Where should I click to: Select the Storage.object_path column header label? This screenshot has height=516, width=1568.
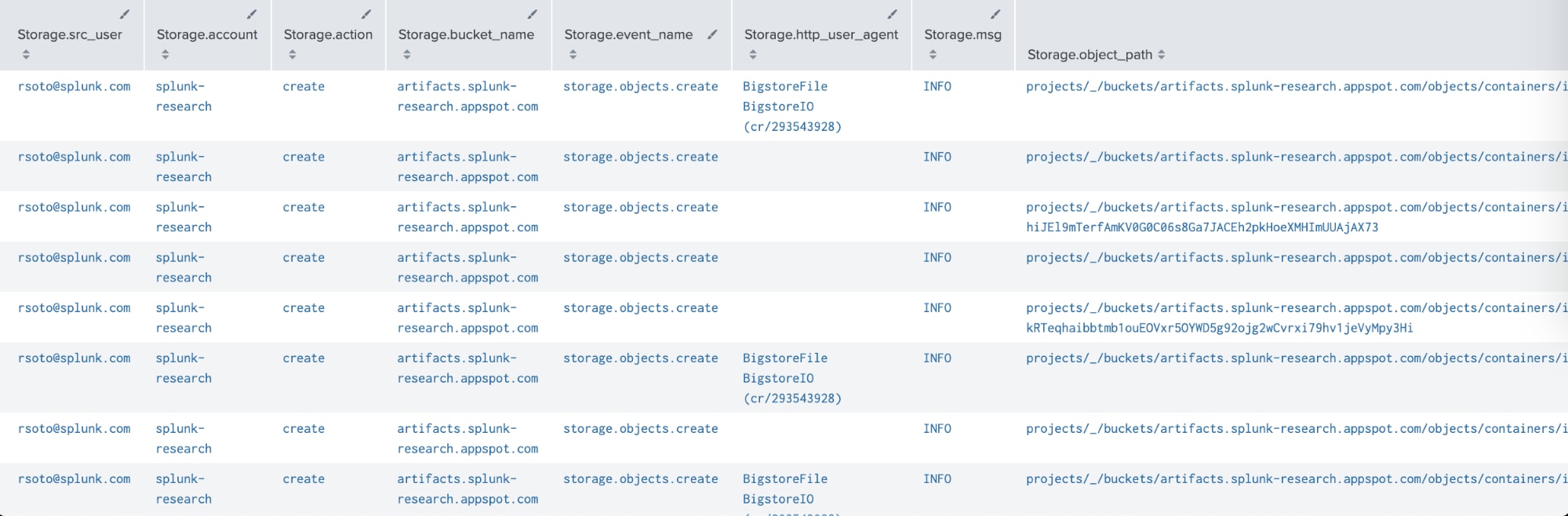[1090, 55]
